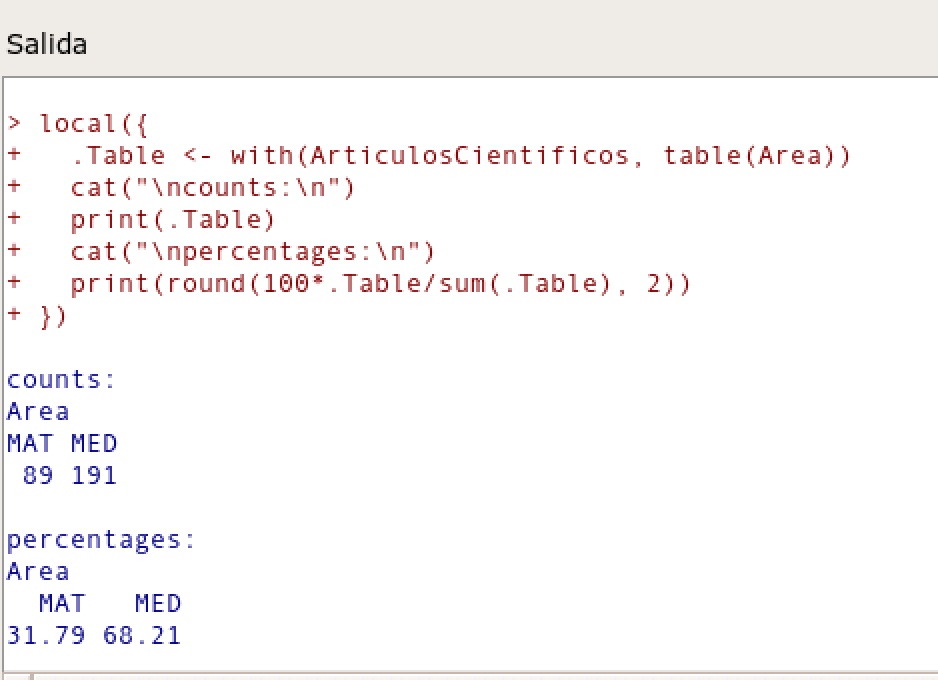Click the print(.Table) line
Screen dimensions: 938x680
click(x=172, y=220)
